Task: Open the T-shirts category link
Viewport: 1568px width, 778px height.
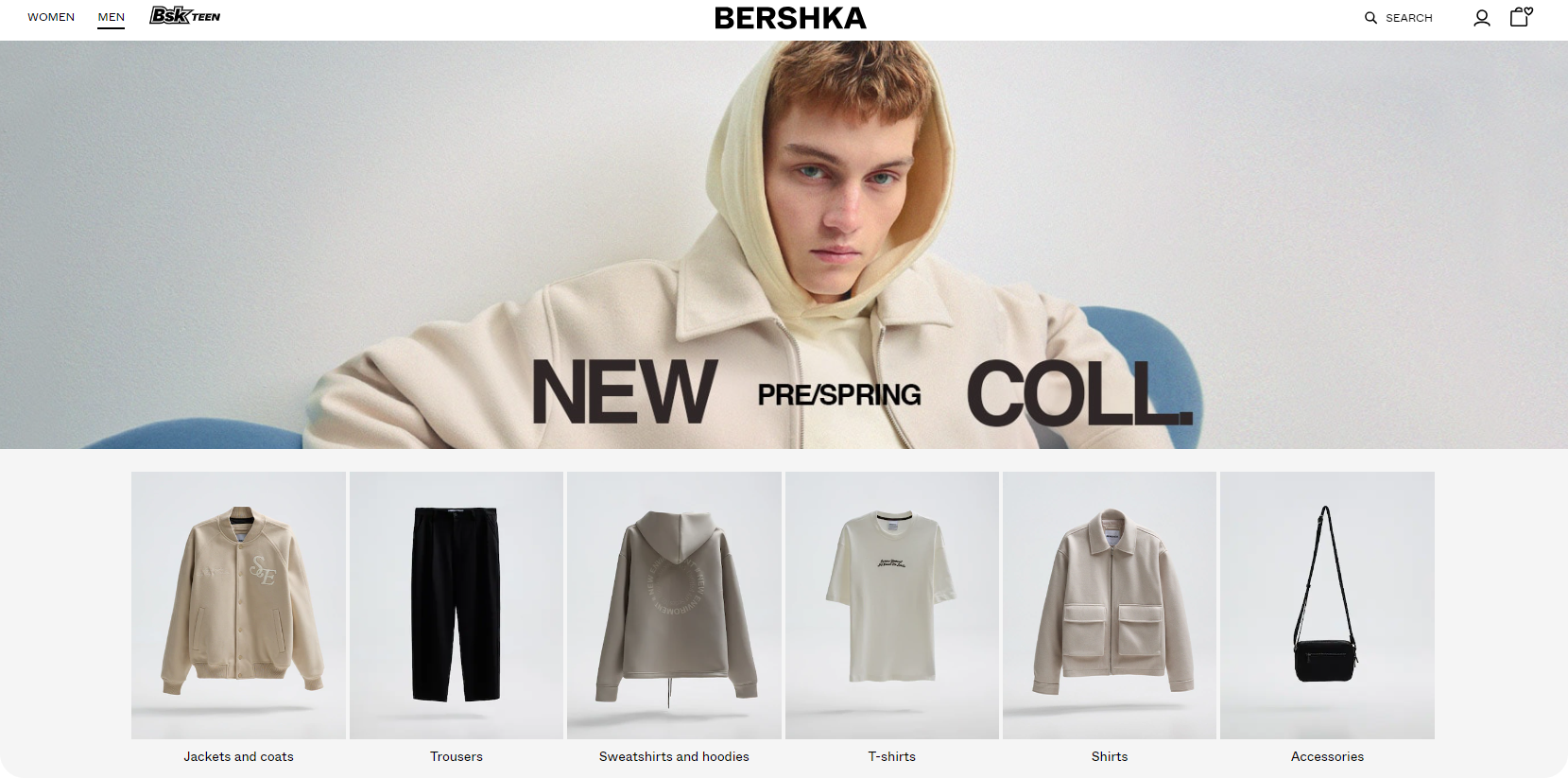Action: [892, 756]
